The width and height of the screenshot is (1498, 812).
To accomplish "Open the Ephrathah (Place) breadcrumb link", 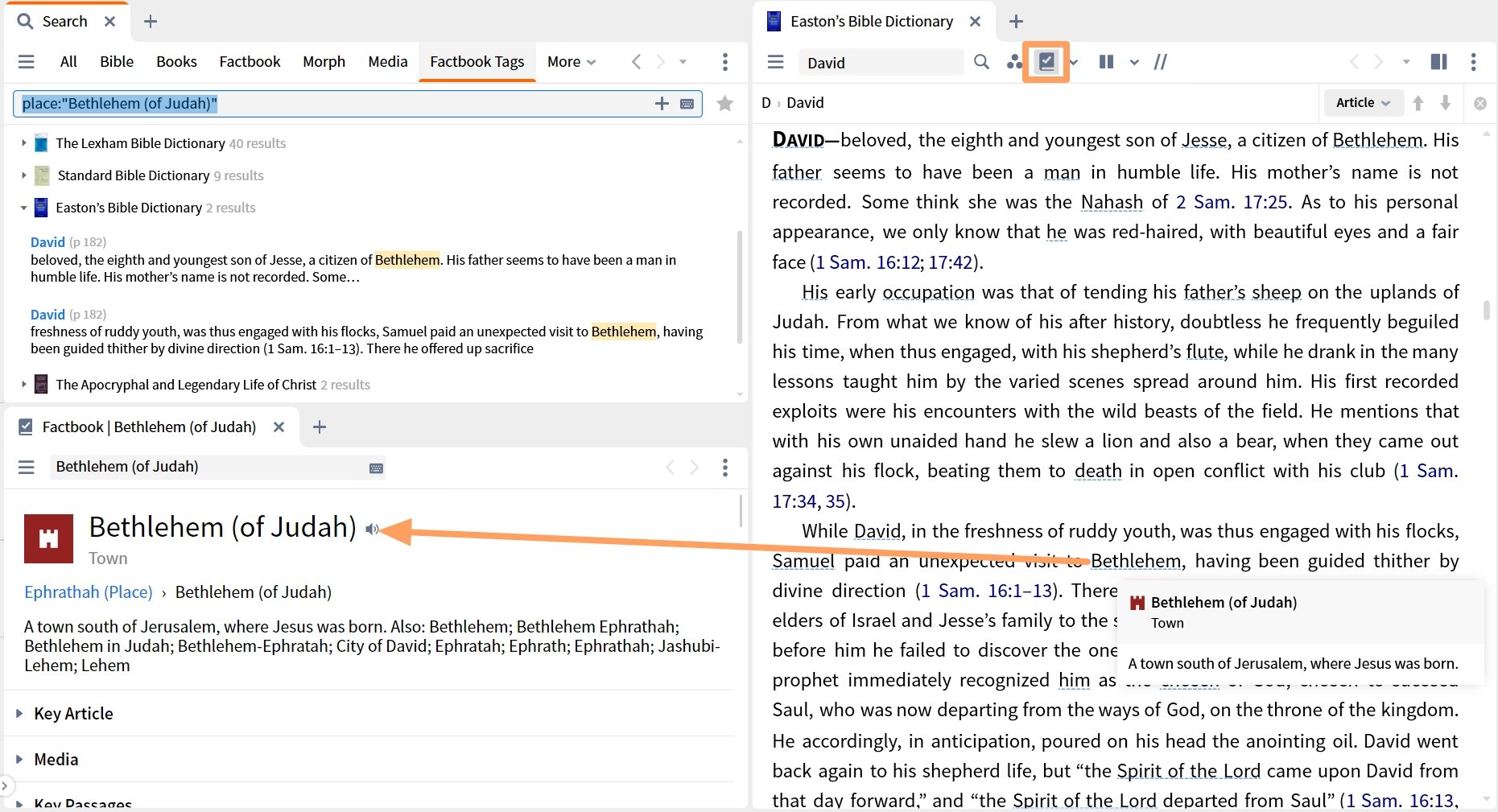I will pyautogui.click(x=88, y=592).
